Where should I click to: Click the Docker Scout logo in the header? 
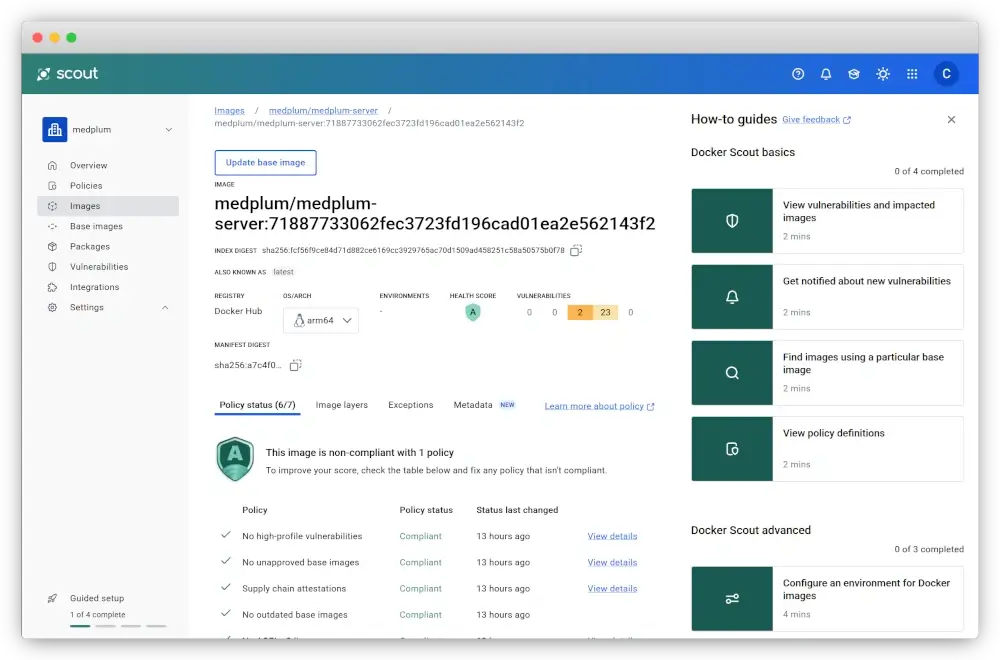pyautogui.click(x=66, y=73)
